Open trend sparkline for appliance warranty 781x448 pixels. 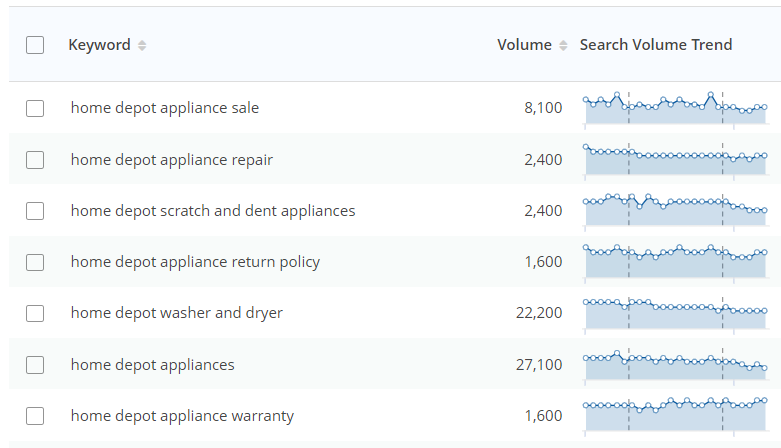coord(675,416)
